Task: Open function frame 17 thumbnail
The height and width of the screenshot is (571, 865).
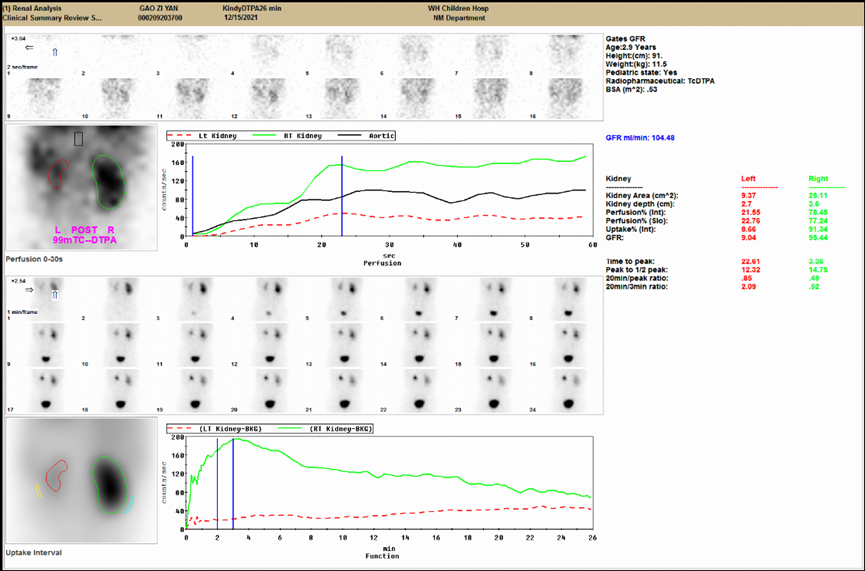Action: coord(42,391)
